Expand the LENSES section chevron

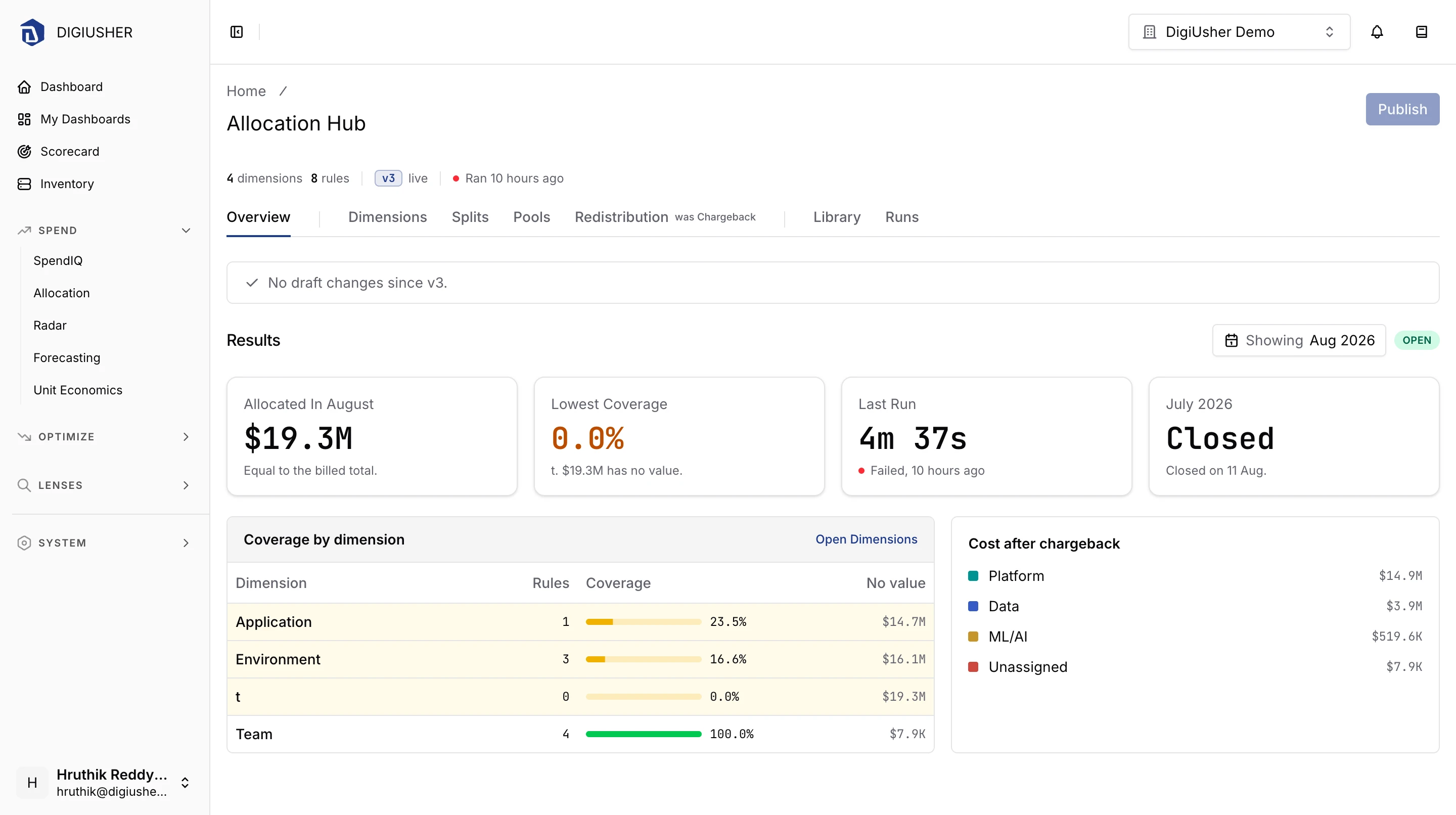(x=186, y=485)
